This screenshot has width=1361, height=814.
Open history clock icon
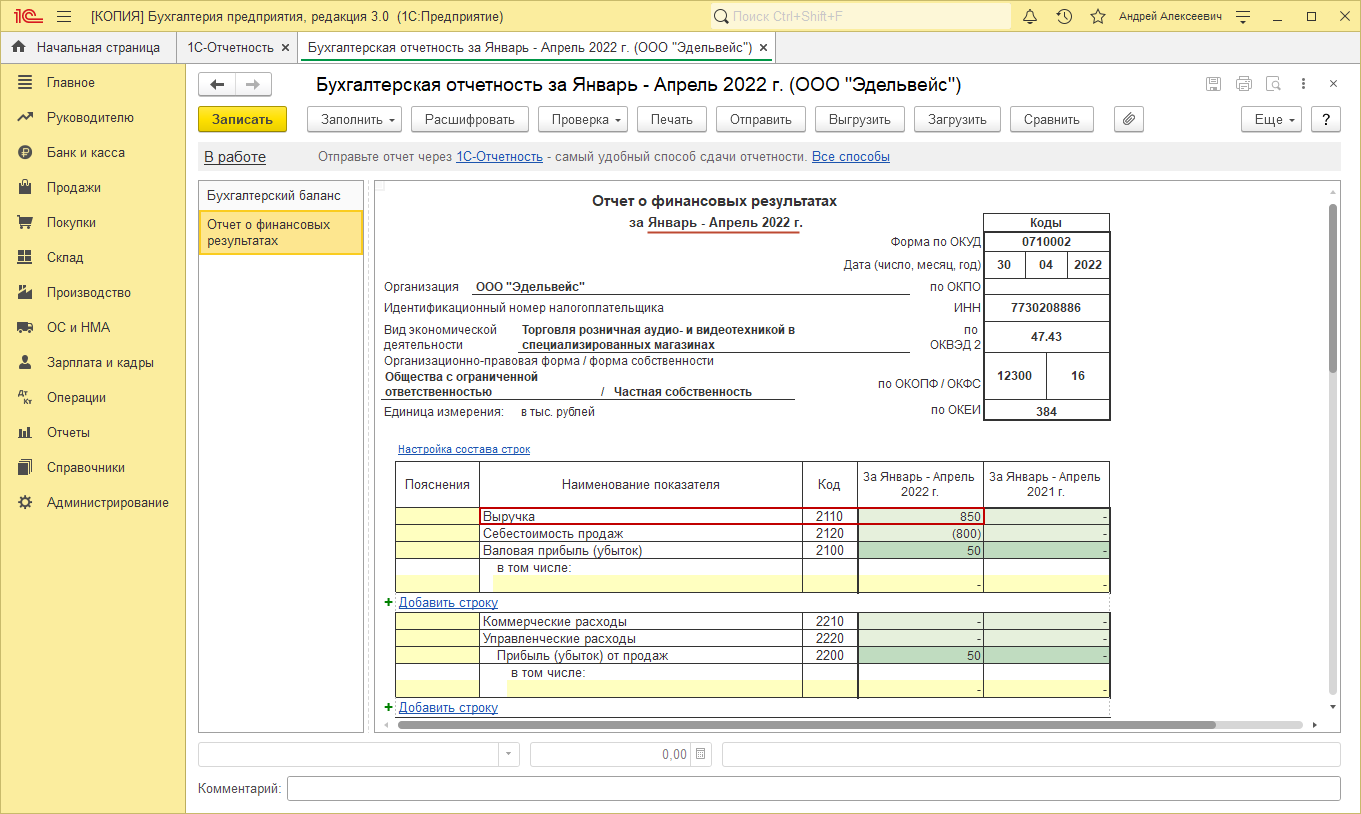(1064, 17)
